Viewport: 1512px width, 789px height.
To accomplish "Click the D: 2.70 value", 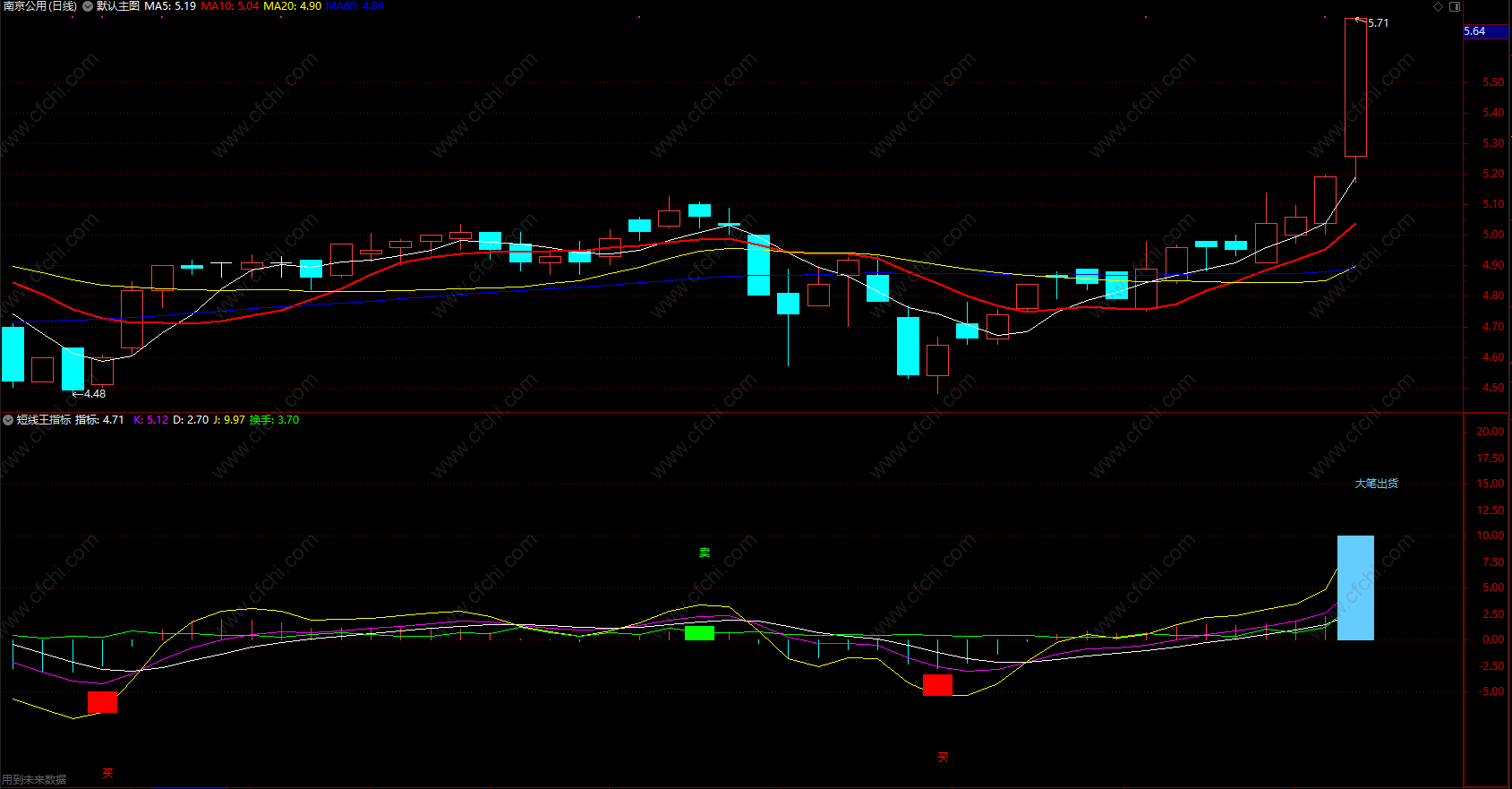I will (191, 420).
